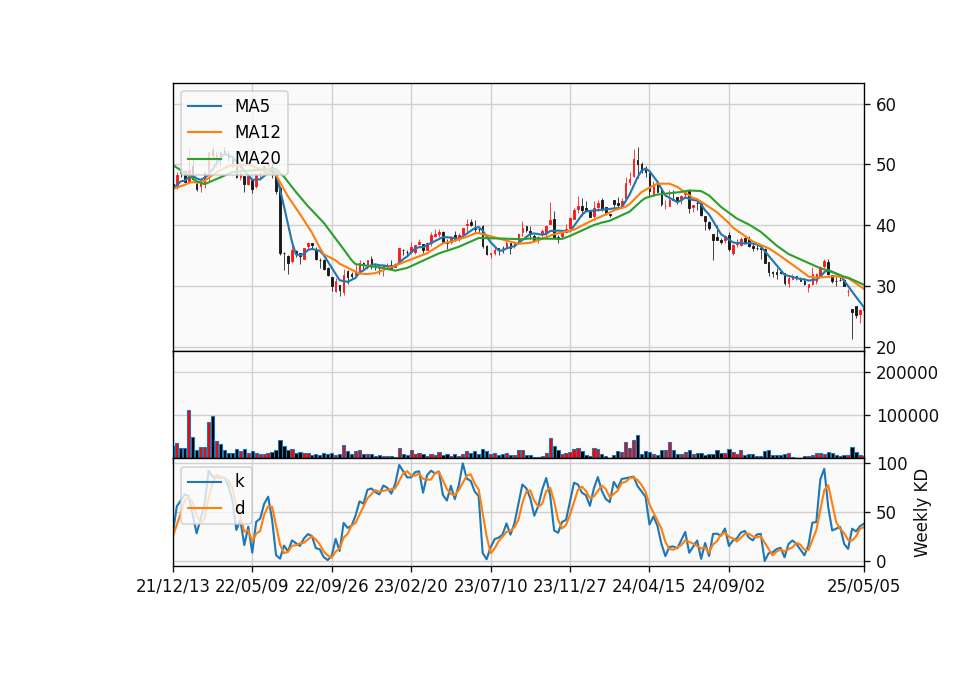This screenshot has width=960, height=690.
Task: Click the 23/07/10 date tick label
Action: [490, 587]
